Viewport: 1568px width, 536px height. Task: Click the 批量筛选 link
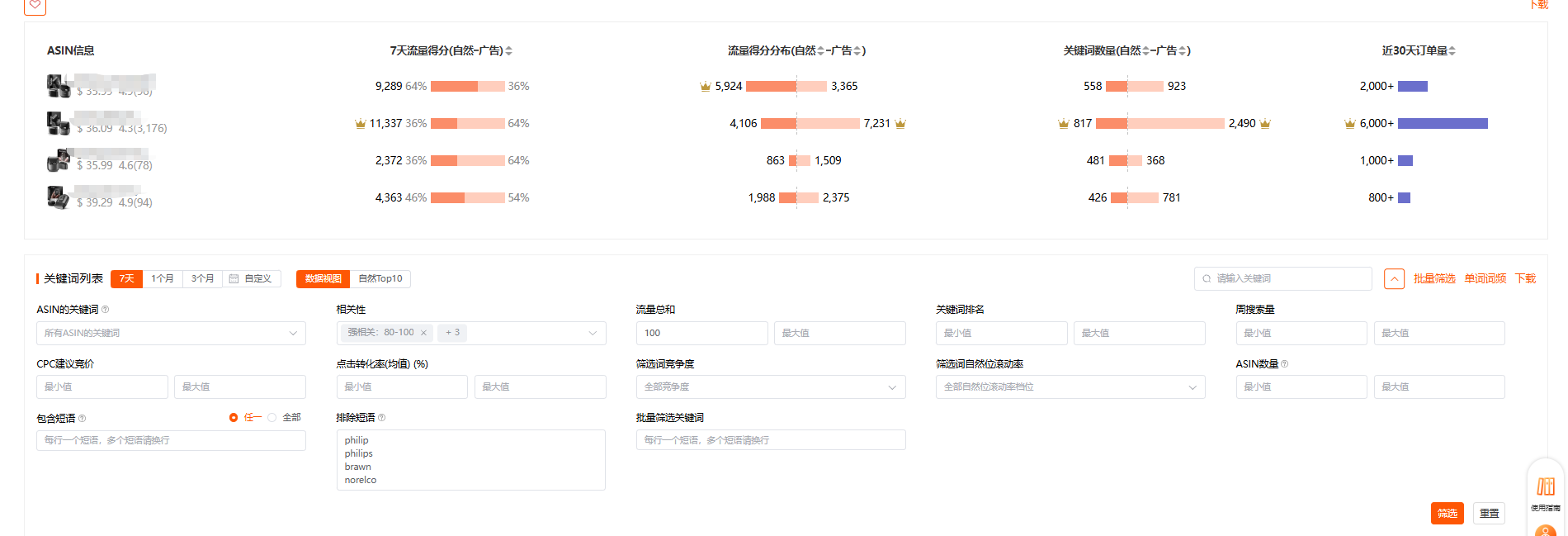click(x=1433, y=279)
